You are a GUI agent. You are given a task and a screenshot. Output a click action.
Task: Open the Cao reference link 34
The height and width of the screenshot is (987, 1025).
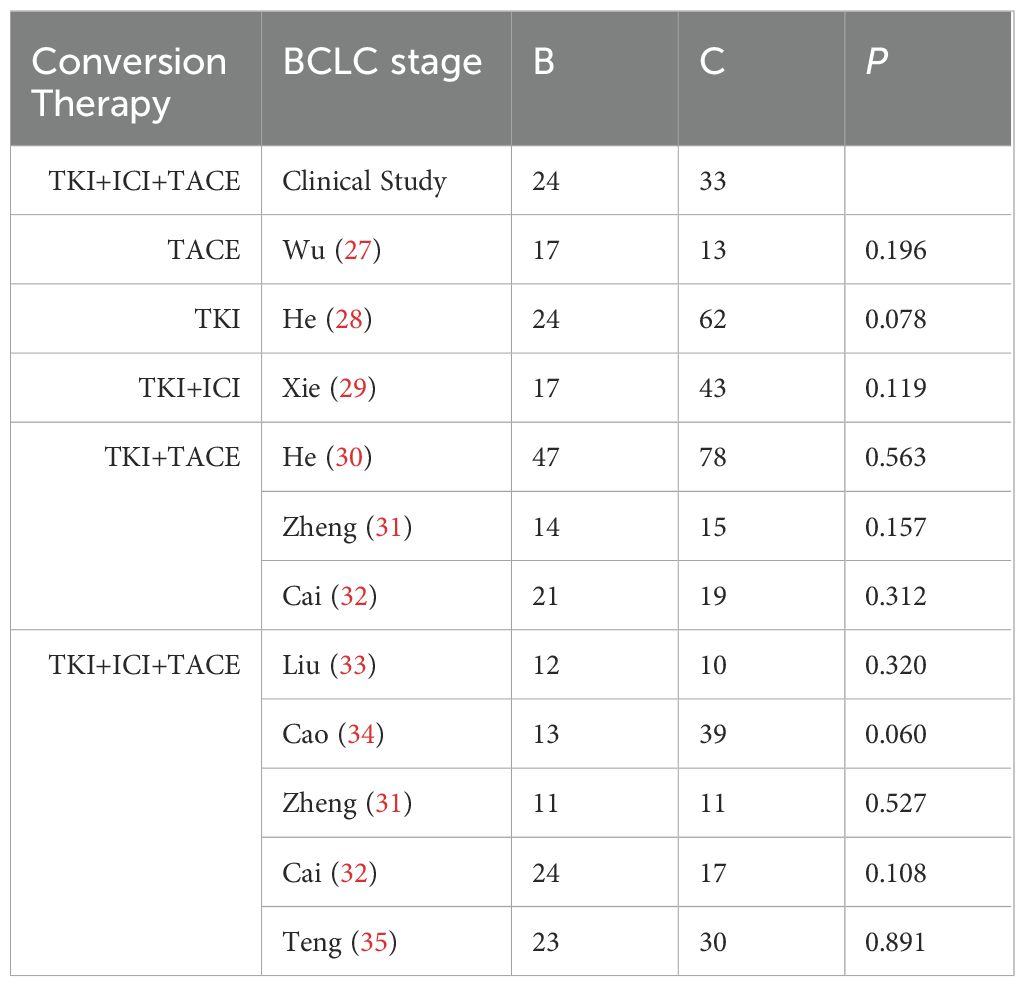(x=361, y=734)
